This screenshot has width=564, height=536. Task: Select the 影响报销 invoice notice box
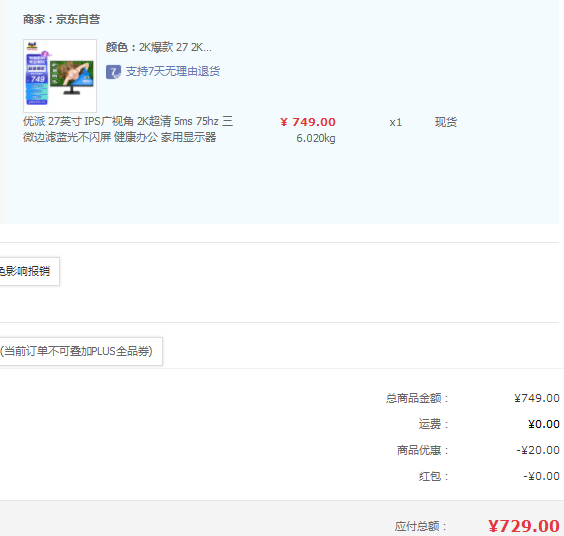click(x=29, y=271)
